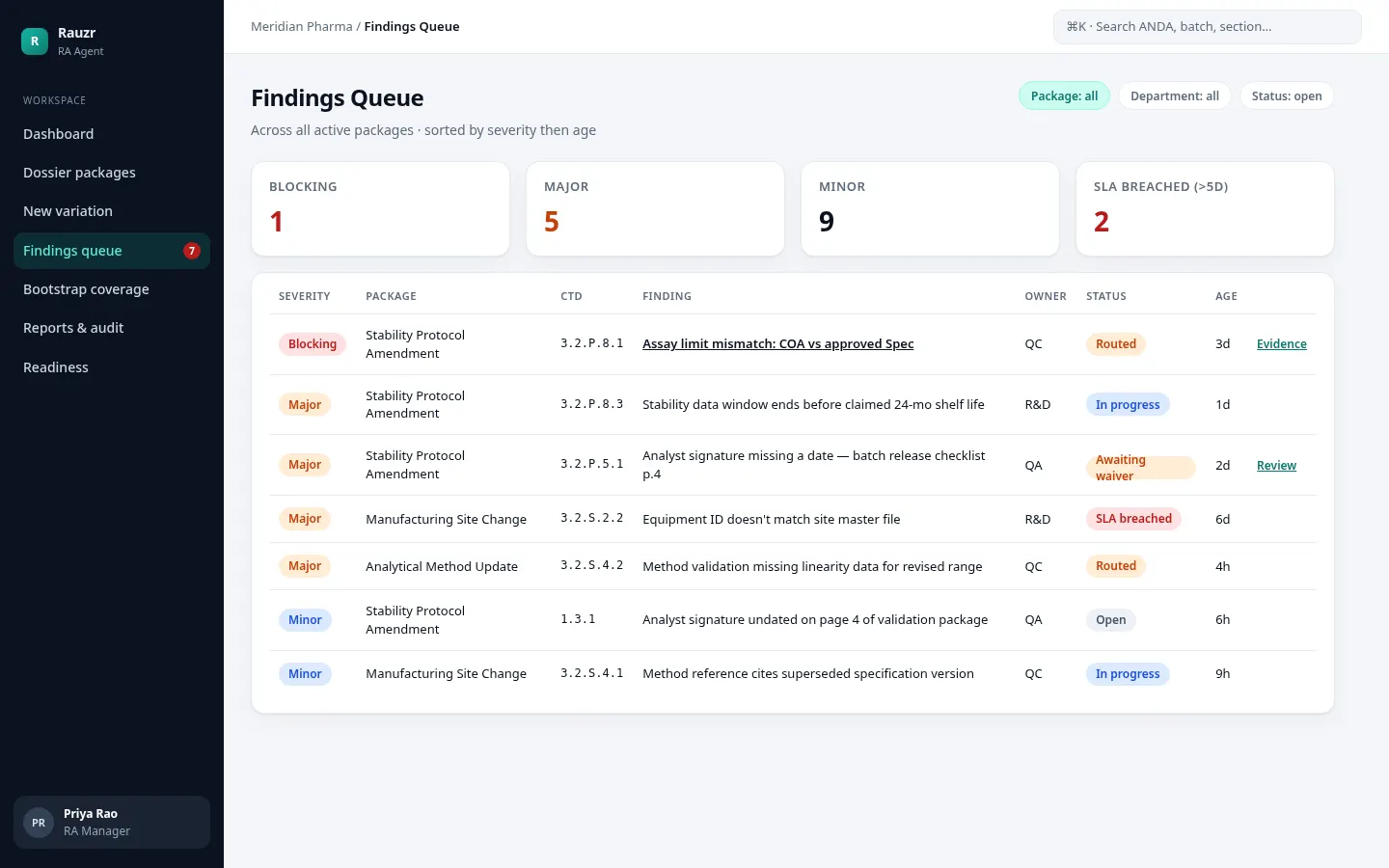The height and width of the screenshot is (868, 1389).
Task: Click the PR user avatar
Action: pos(39,823)
